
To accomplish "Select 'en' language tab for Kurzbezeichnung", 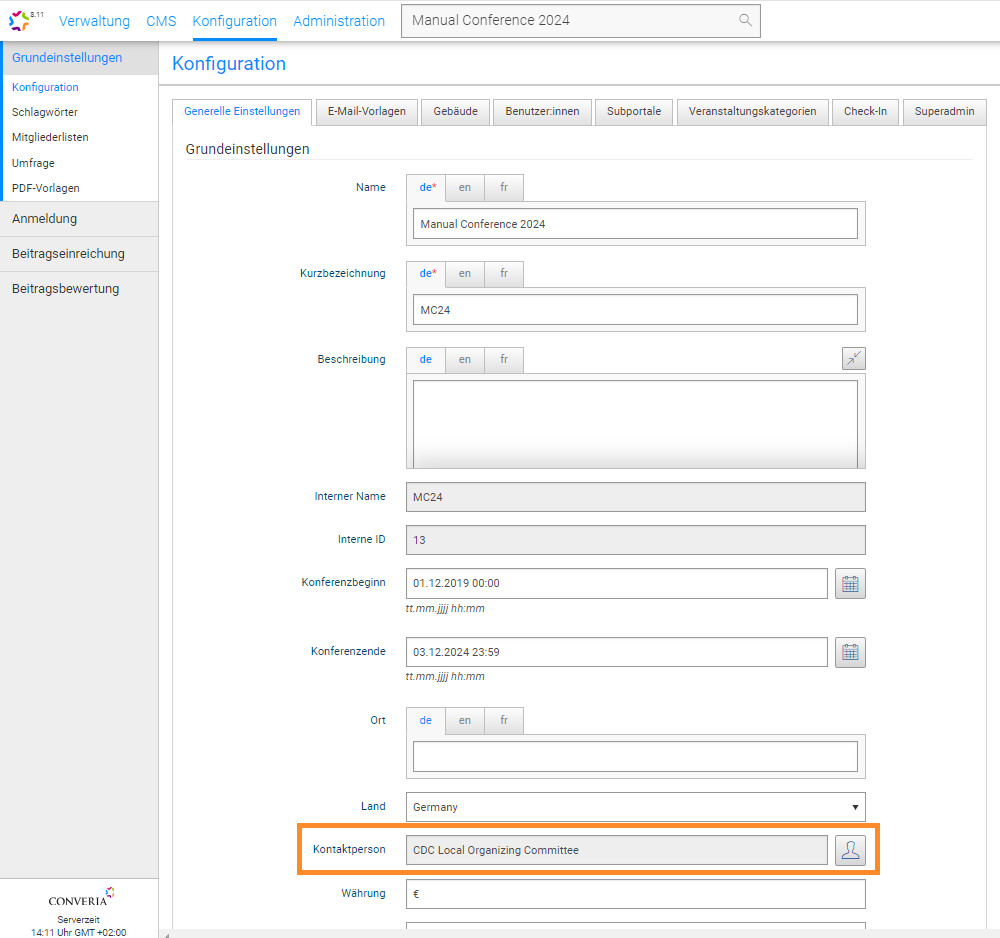I will [465, 274].
